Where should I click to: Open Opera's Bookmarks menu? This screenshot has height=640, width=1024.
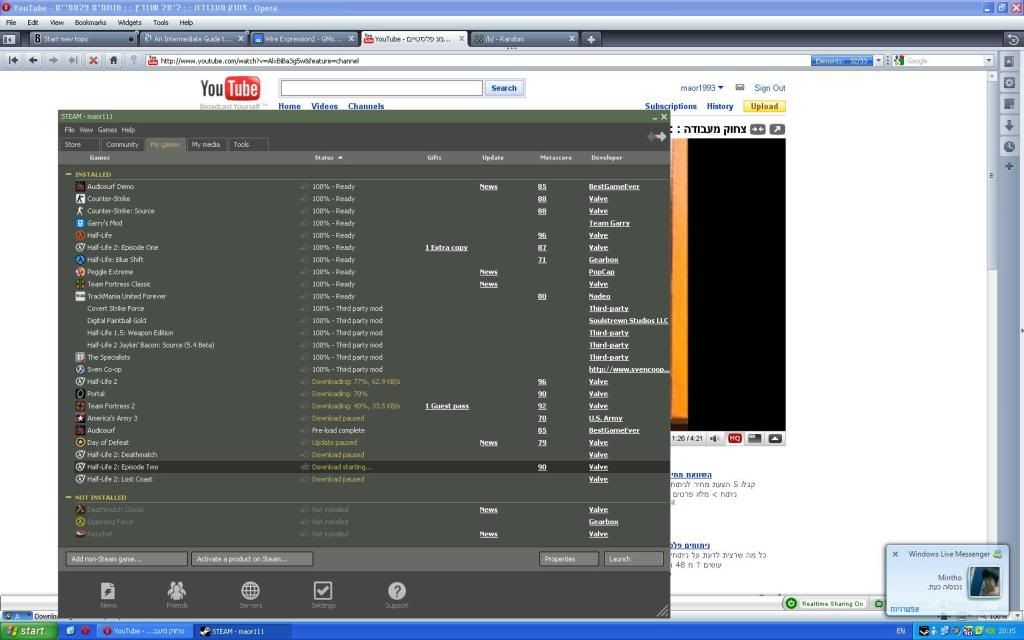tap(90, 22)
